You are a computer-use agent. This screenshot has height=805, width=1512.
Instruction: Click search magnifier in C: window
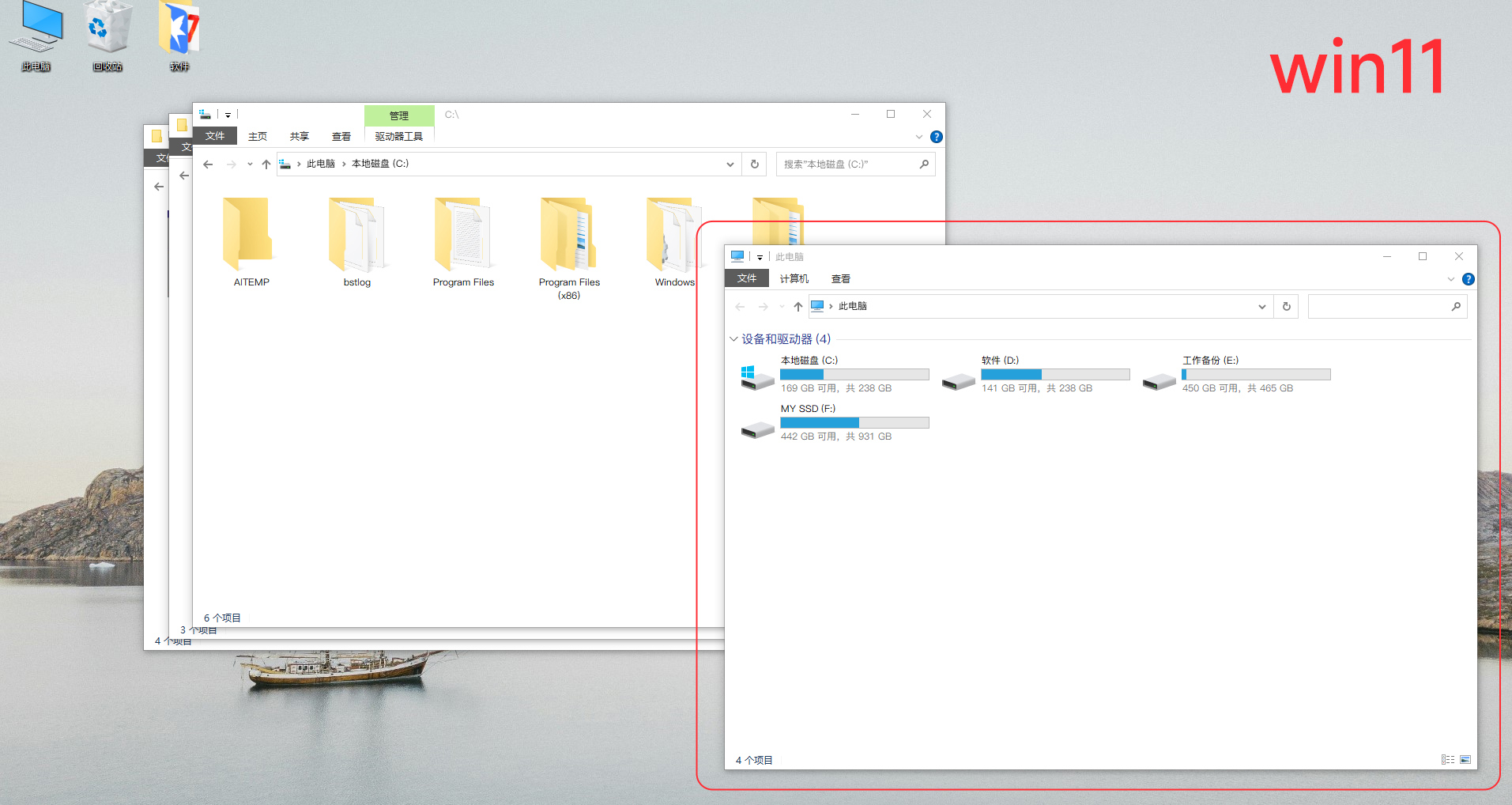pyautogui.click(x=924, y=164)
